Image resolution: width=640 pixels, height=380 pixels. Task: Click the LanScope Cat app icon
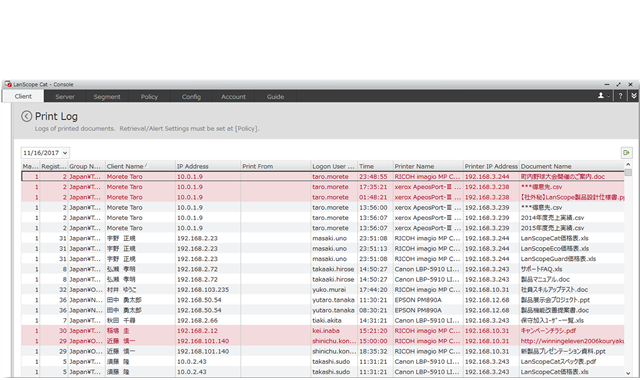click(x=8, y=84)
